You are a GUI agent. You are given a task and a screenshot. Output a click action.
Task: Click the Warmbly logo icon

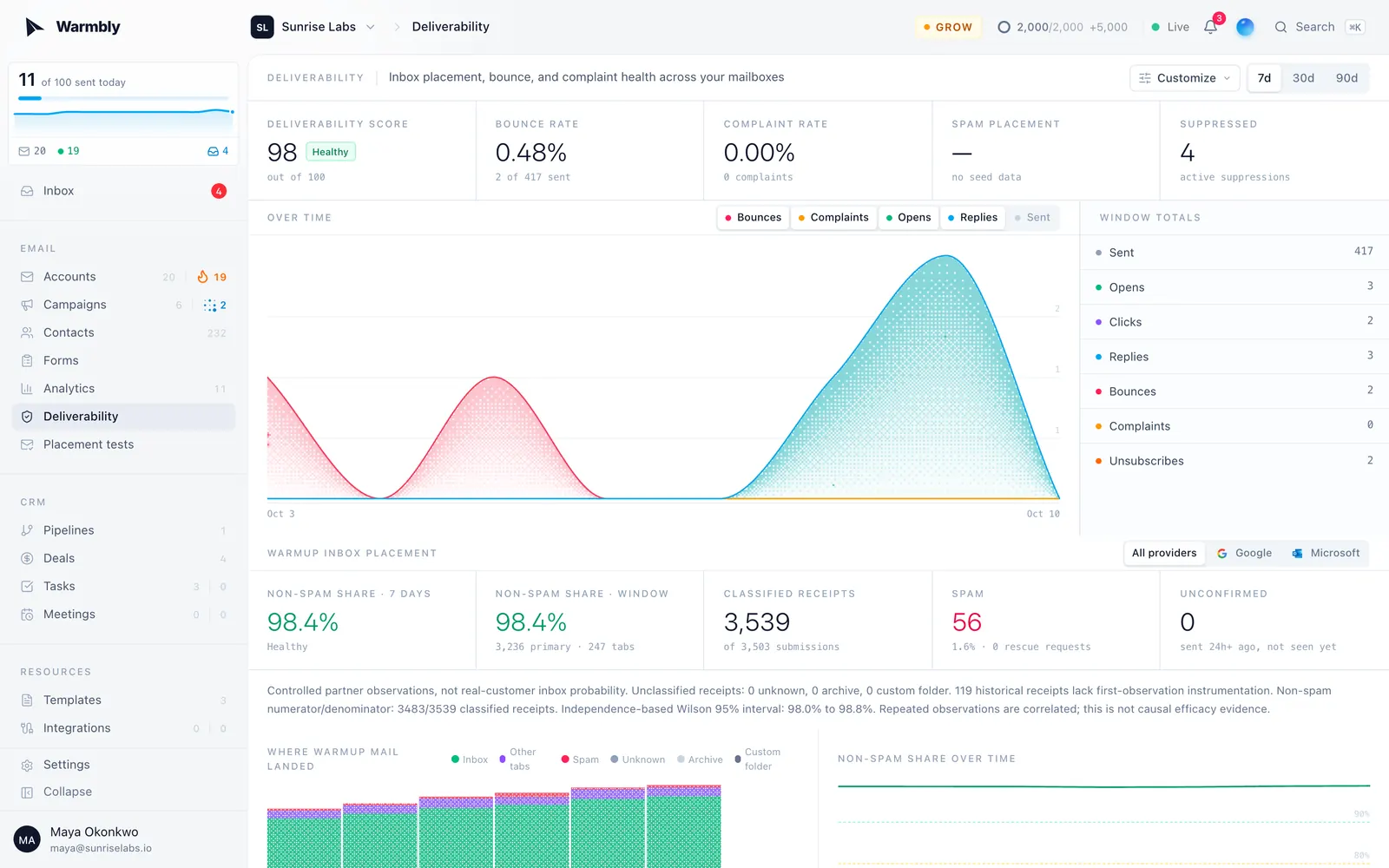[34, 27]
